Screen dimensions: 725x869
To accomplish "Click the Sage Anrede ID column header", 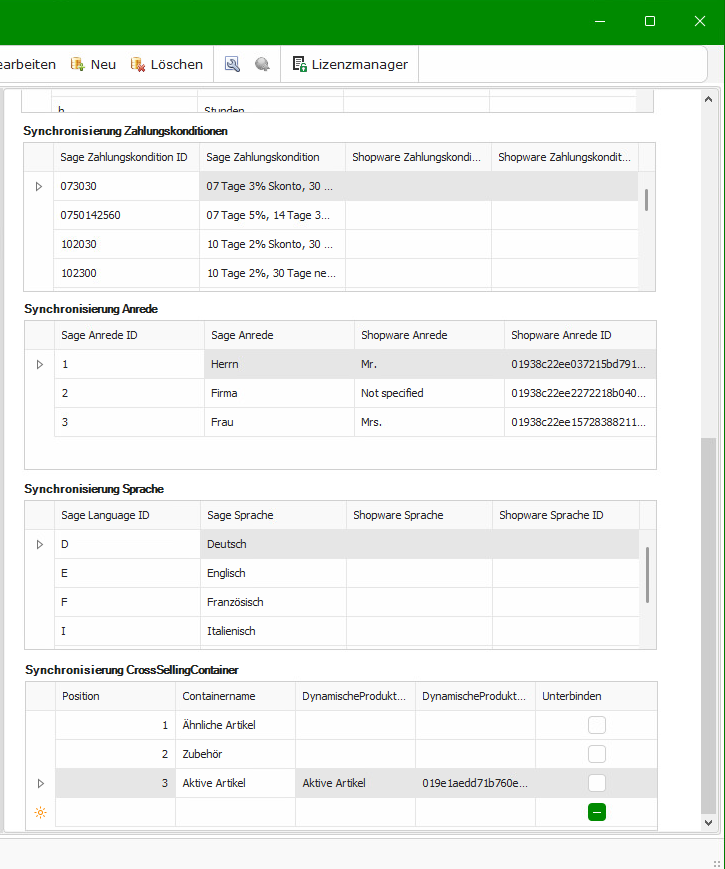I will coord(129,335).
